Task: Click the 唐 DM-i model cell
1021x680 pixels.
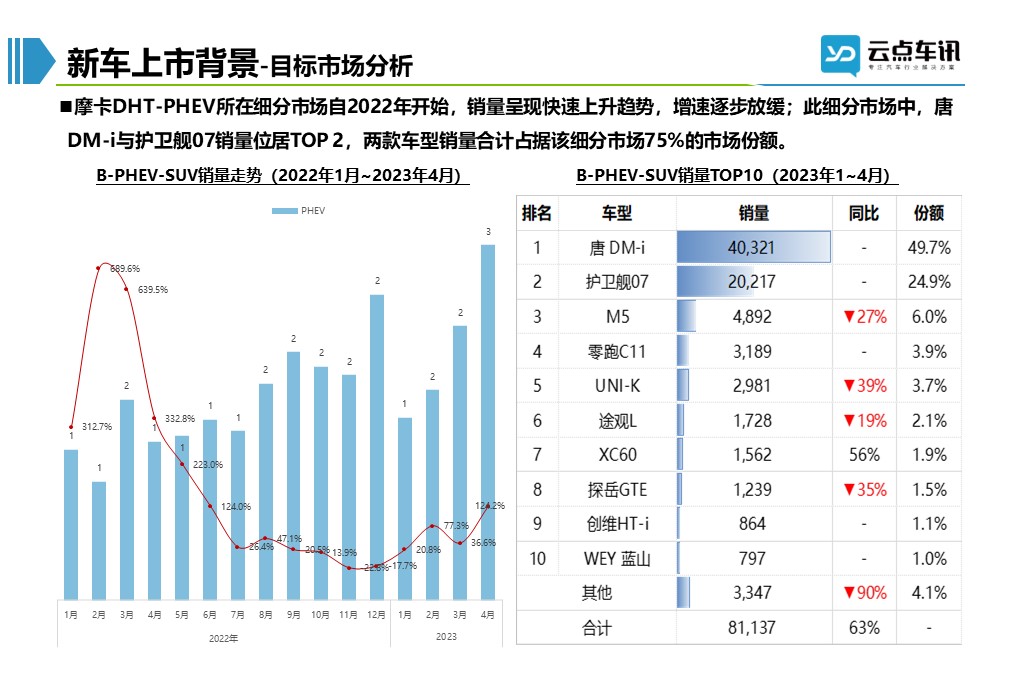Action: (617, 248)
